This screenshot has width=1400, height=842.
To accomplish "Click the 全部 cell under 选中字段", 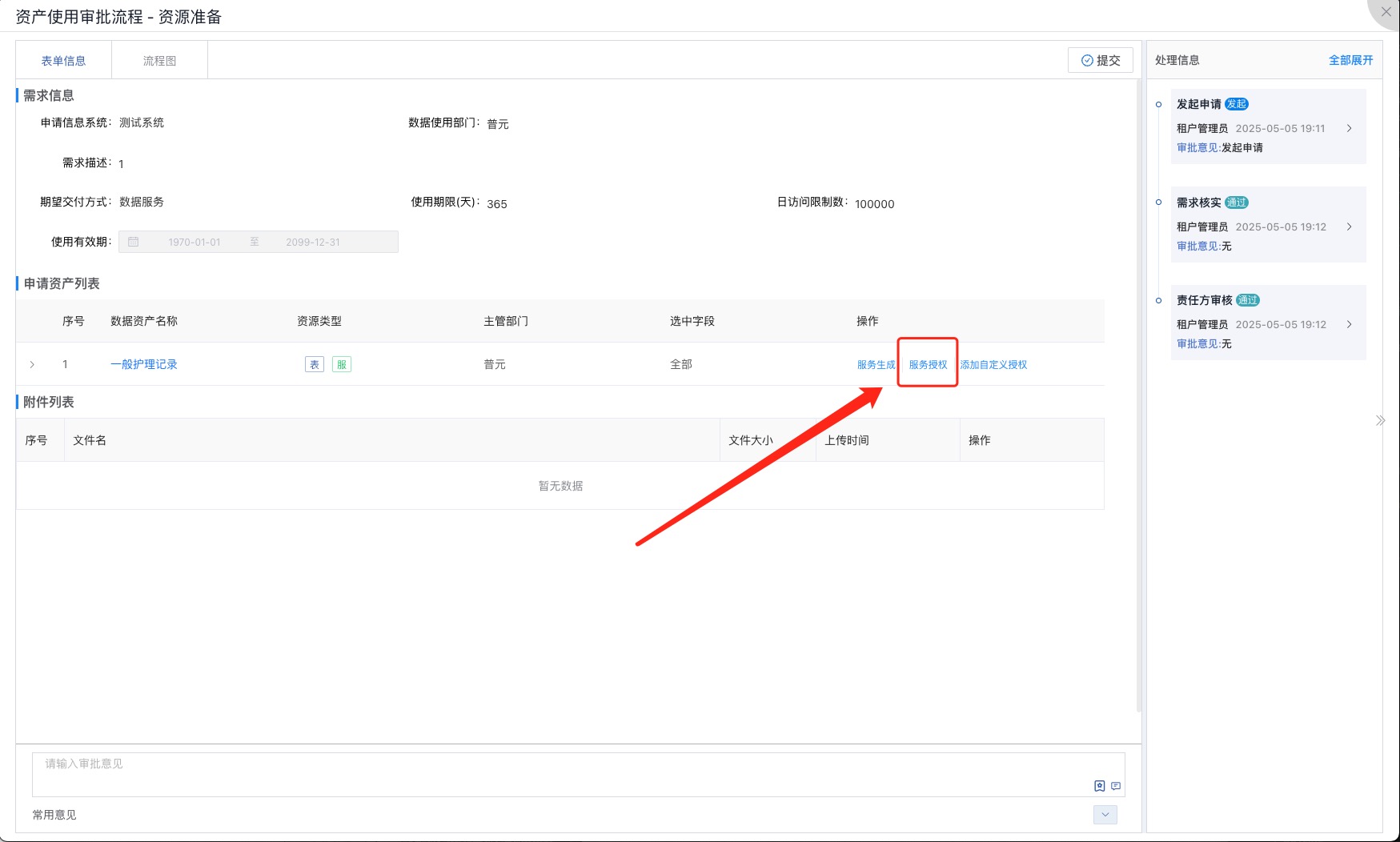I will [x=681, y=364].
